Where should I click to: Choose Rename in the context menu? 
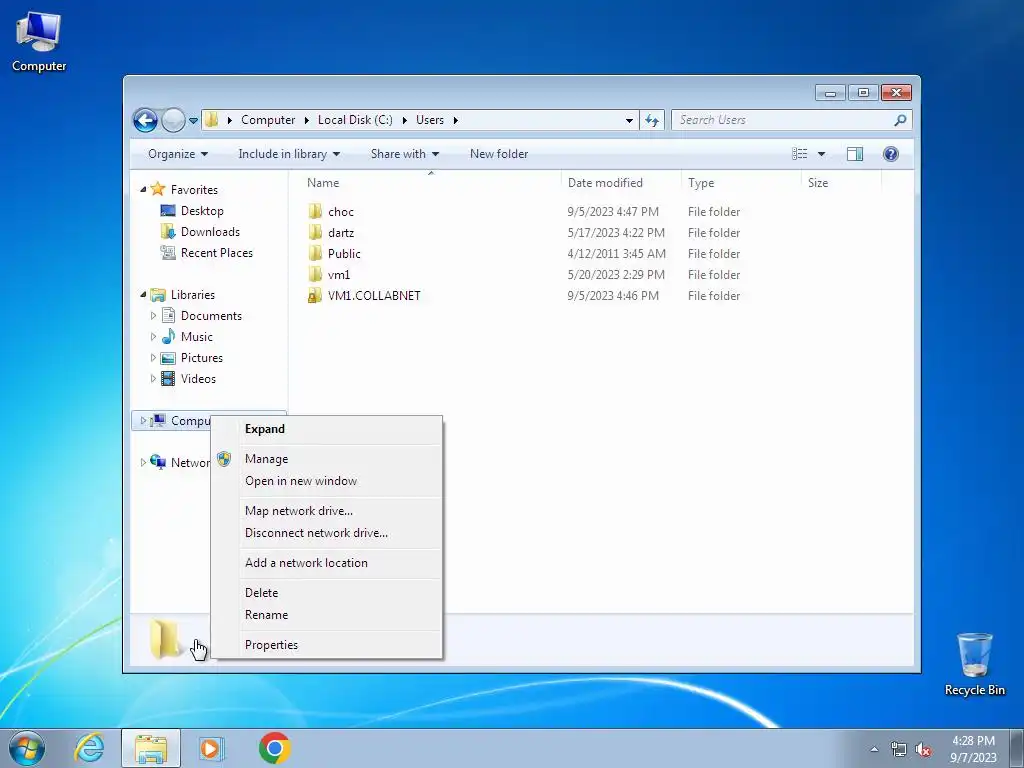[327, 615]
